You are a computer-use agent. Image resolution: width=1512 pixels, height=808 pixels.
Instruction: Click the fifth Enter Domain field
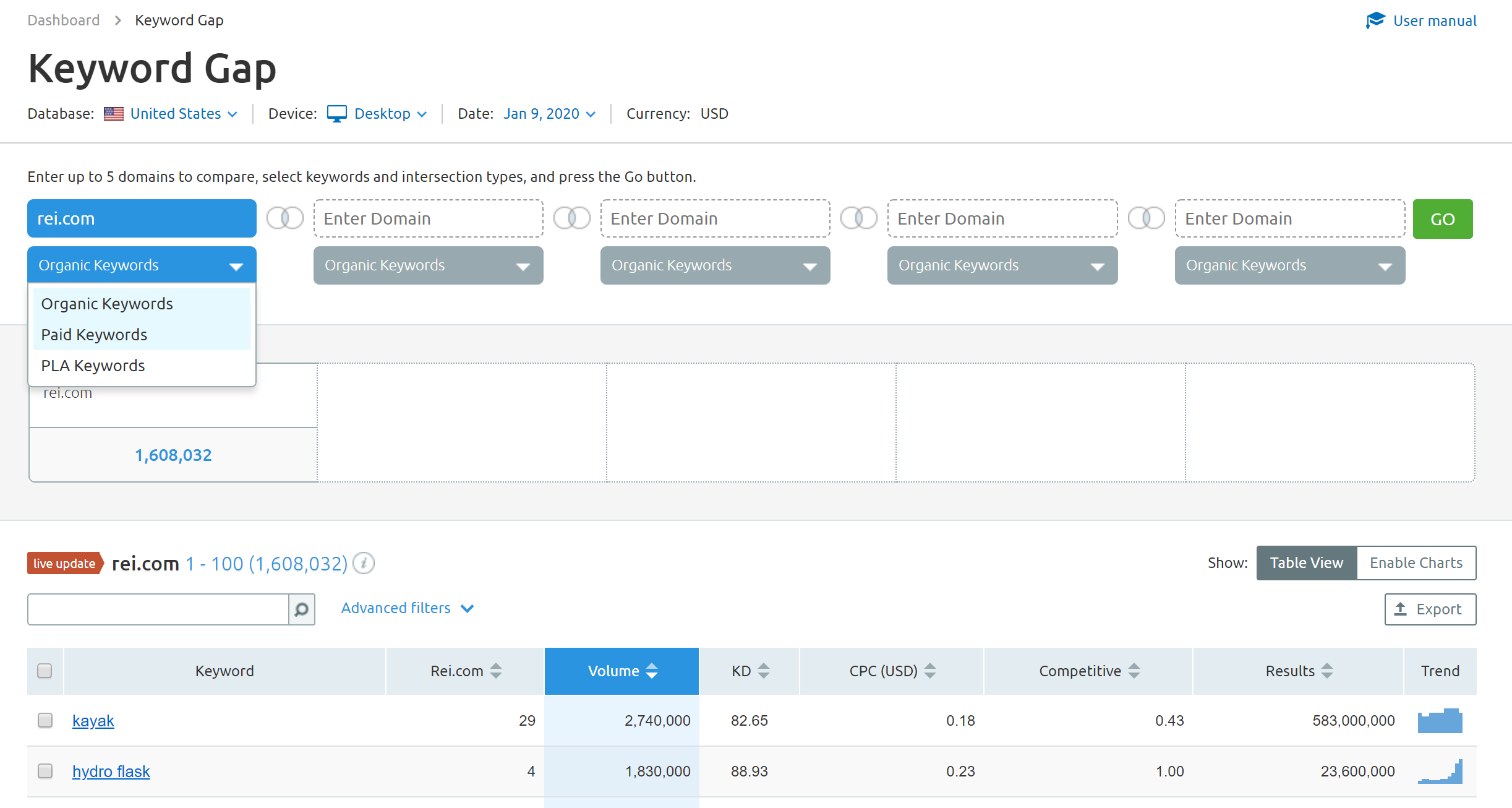pos(1289,218)
